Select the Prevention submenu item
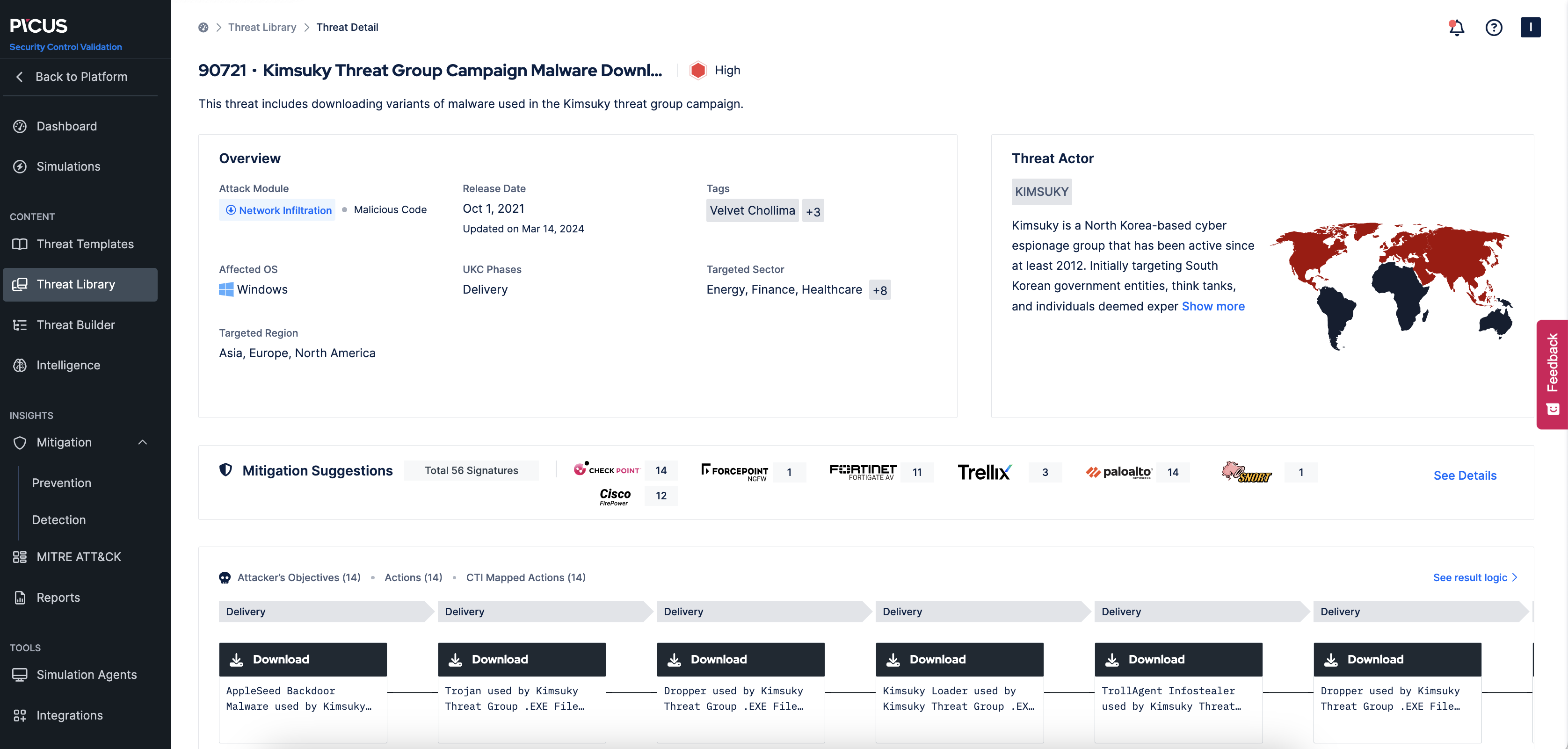Screen dimensions: 1568x749 61,483
